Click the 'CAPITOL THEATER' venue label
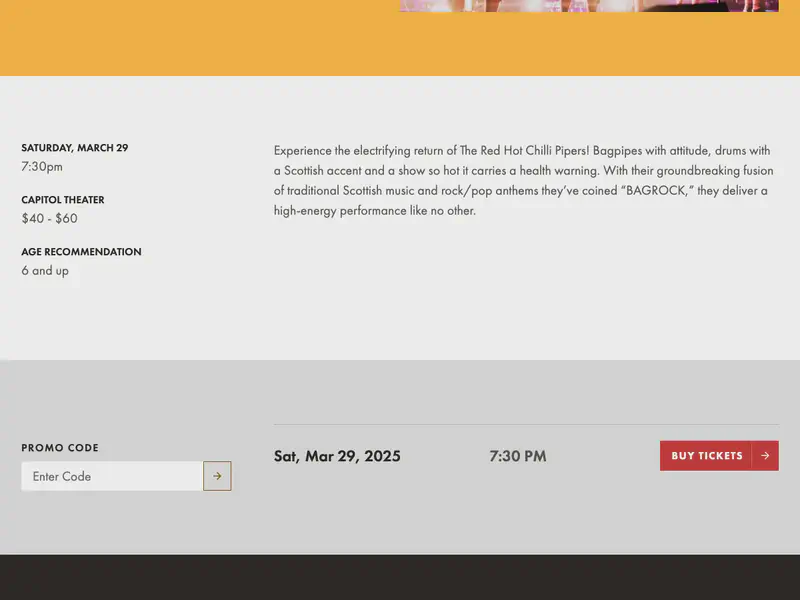 (63, 199)
